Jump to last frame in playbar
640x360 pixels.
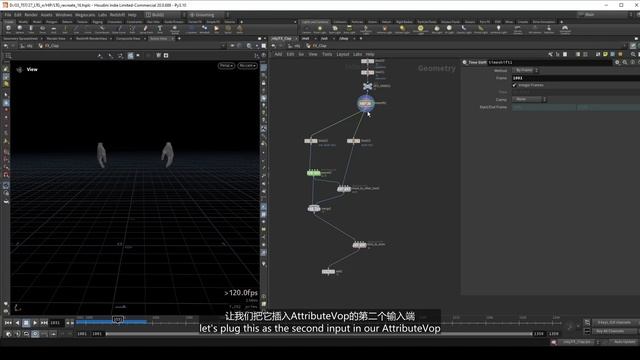(44, 323)
